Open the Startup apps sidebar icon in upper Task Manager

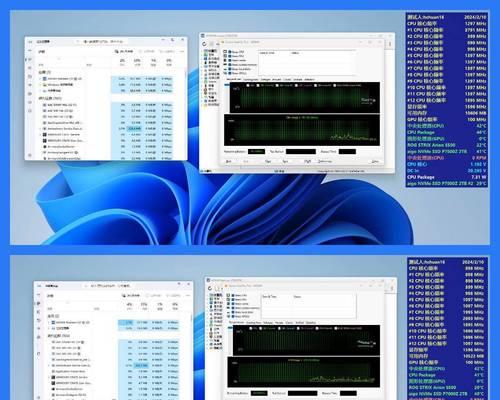tap(30, 85)
